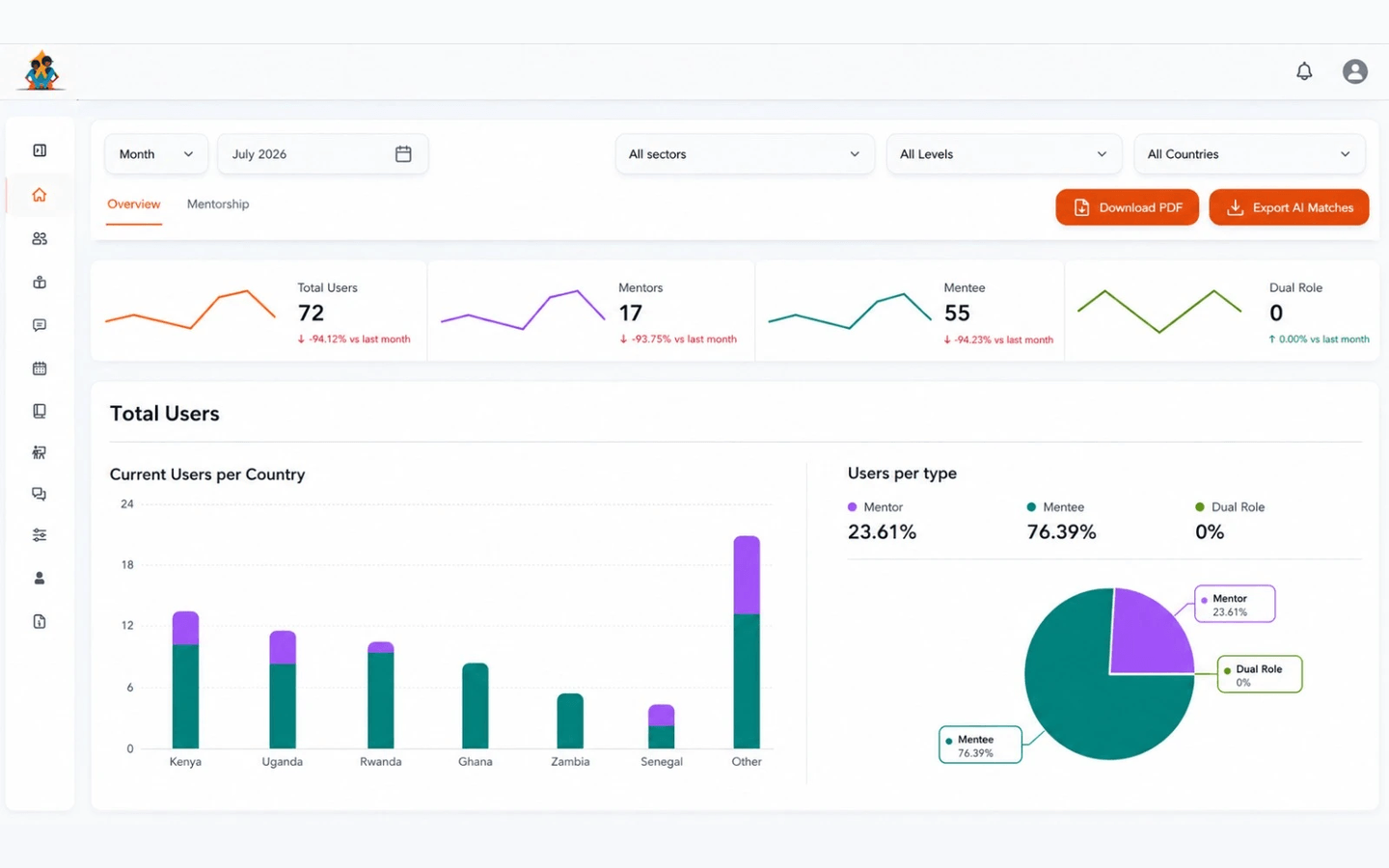Click the Dual Role 0% pie label box
Image resolution: width=1389 pixels, height=868 pixels.
pos(1260,675)
